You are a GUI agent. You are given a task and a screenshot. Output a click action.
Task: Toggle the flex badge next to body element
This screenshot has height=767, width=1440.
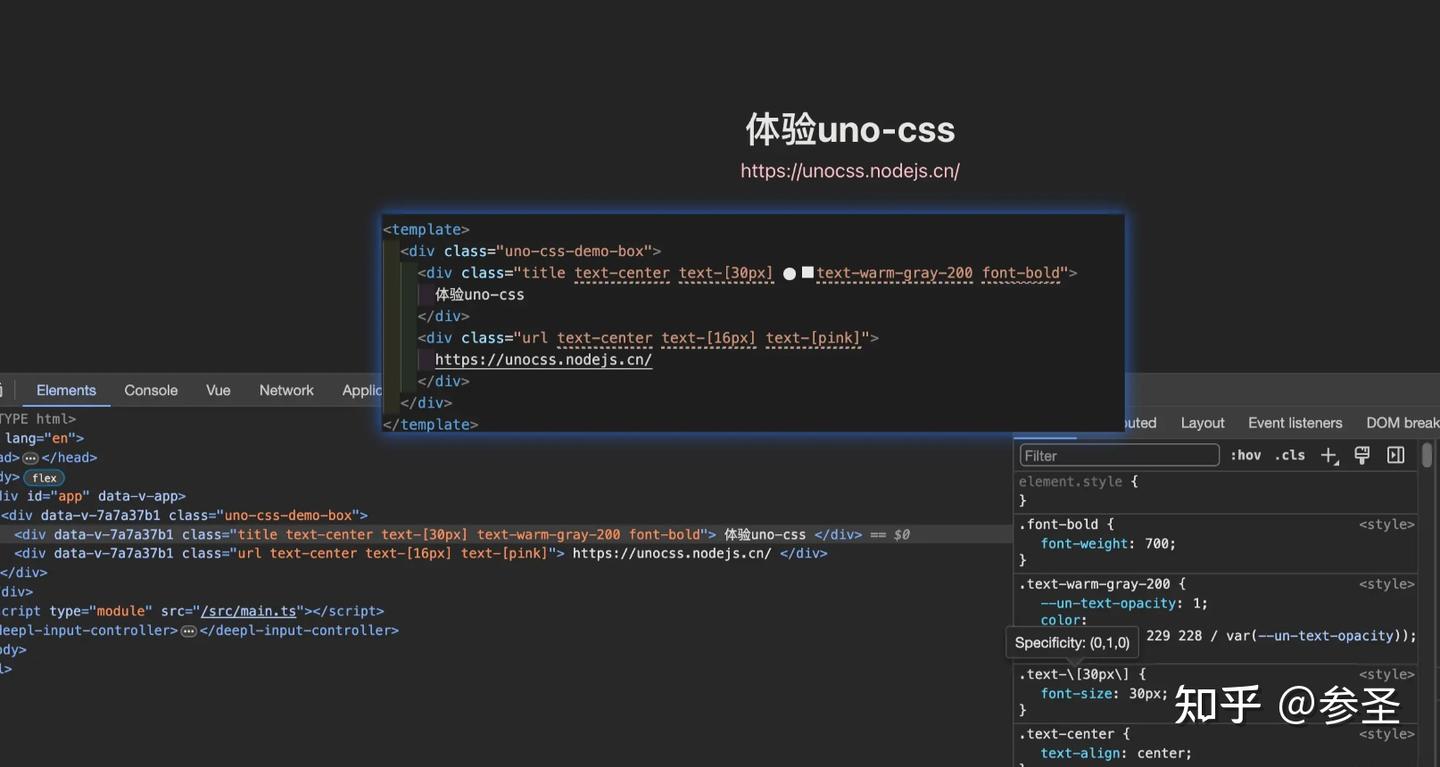(43, 477)
